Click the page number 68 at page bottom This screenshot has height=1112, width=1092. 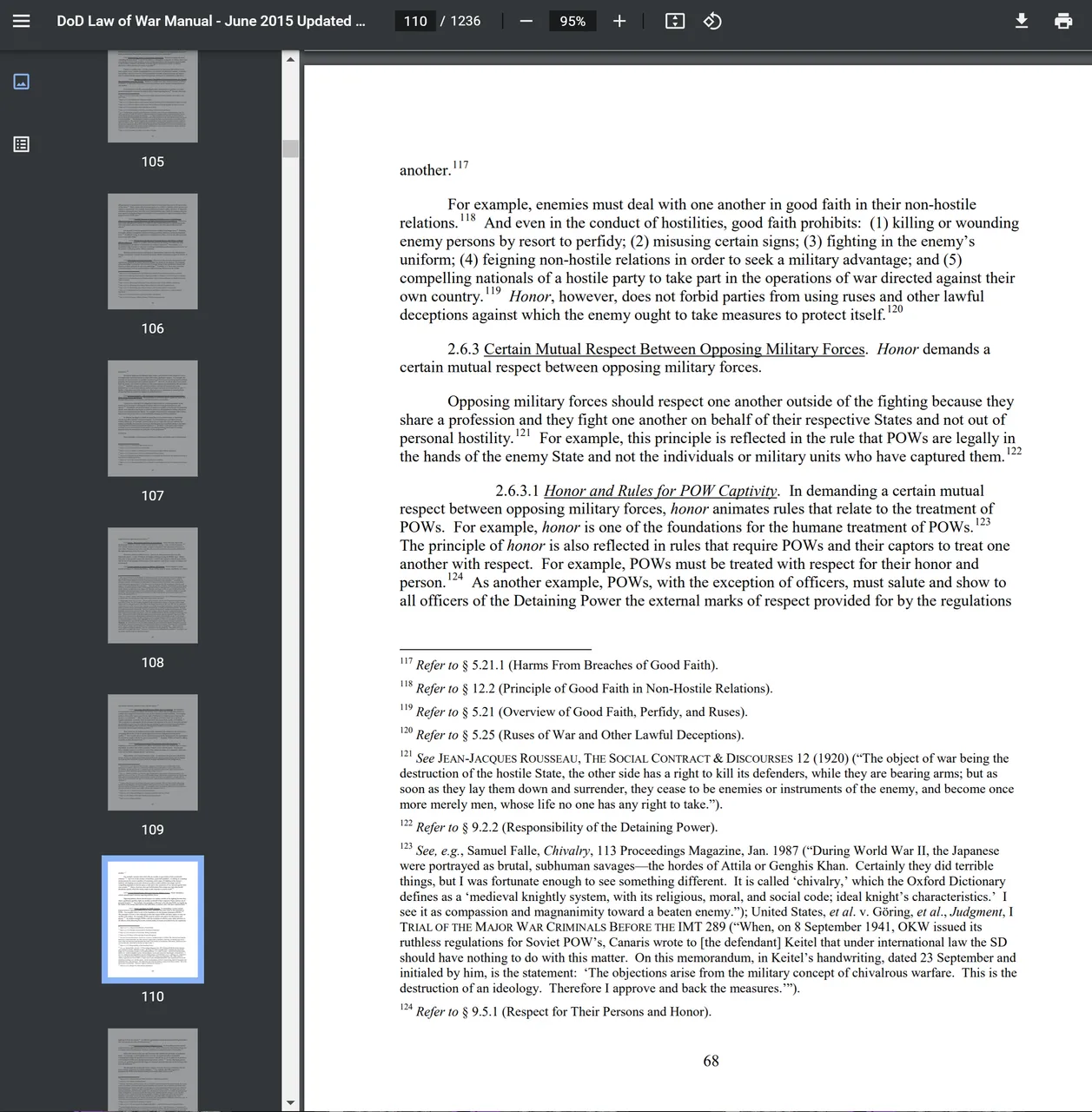pos(711,1061)
